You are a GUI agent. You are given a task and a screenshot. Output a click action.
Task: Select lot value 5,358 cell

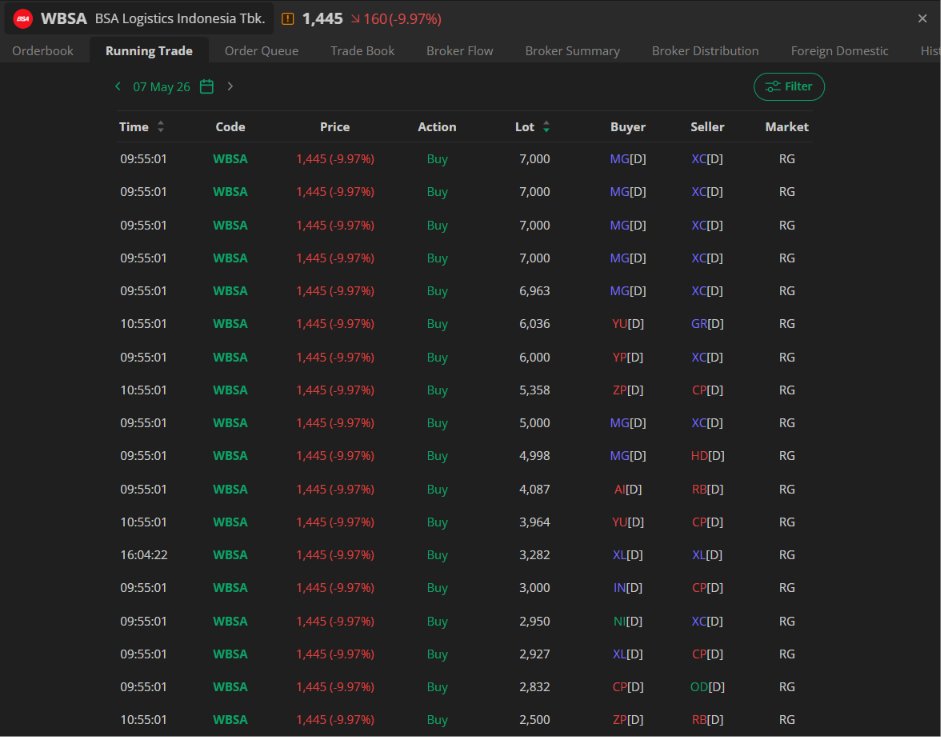(x=535, y=390)
